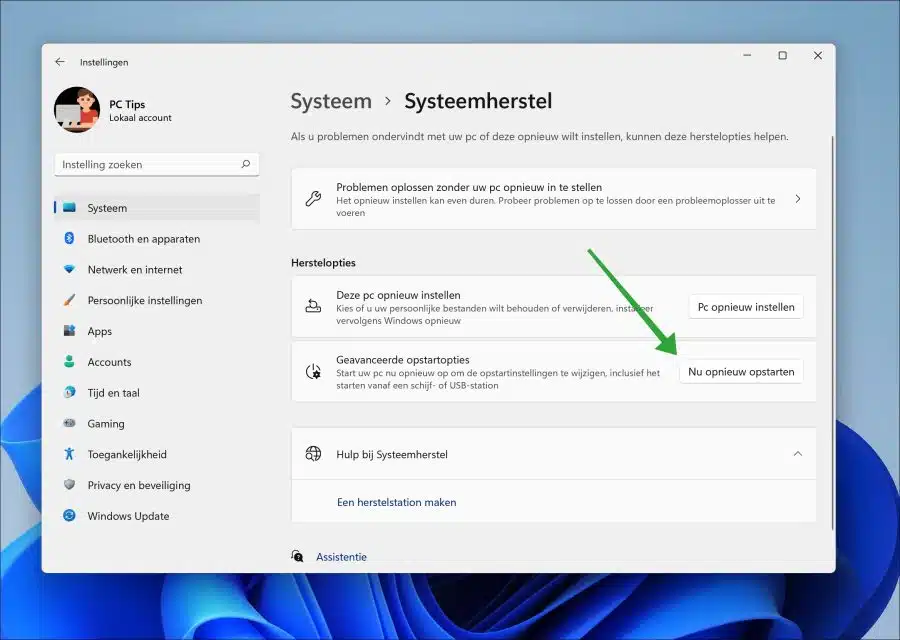Open the Een herstelstation maken link

[397, 502]
